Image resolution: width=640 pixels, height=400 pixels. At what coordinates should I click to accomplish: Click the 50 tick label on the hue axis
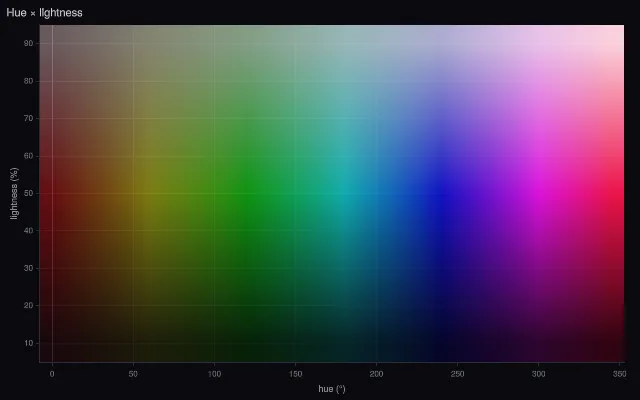[x=133, y=374]
